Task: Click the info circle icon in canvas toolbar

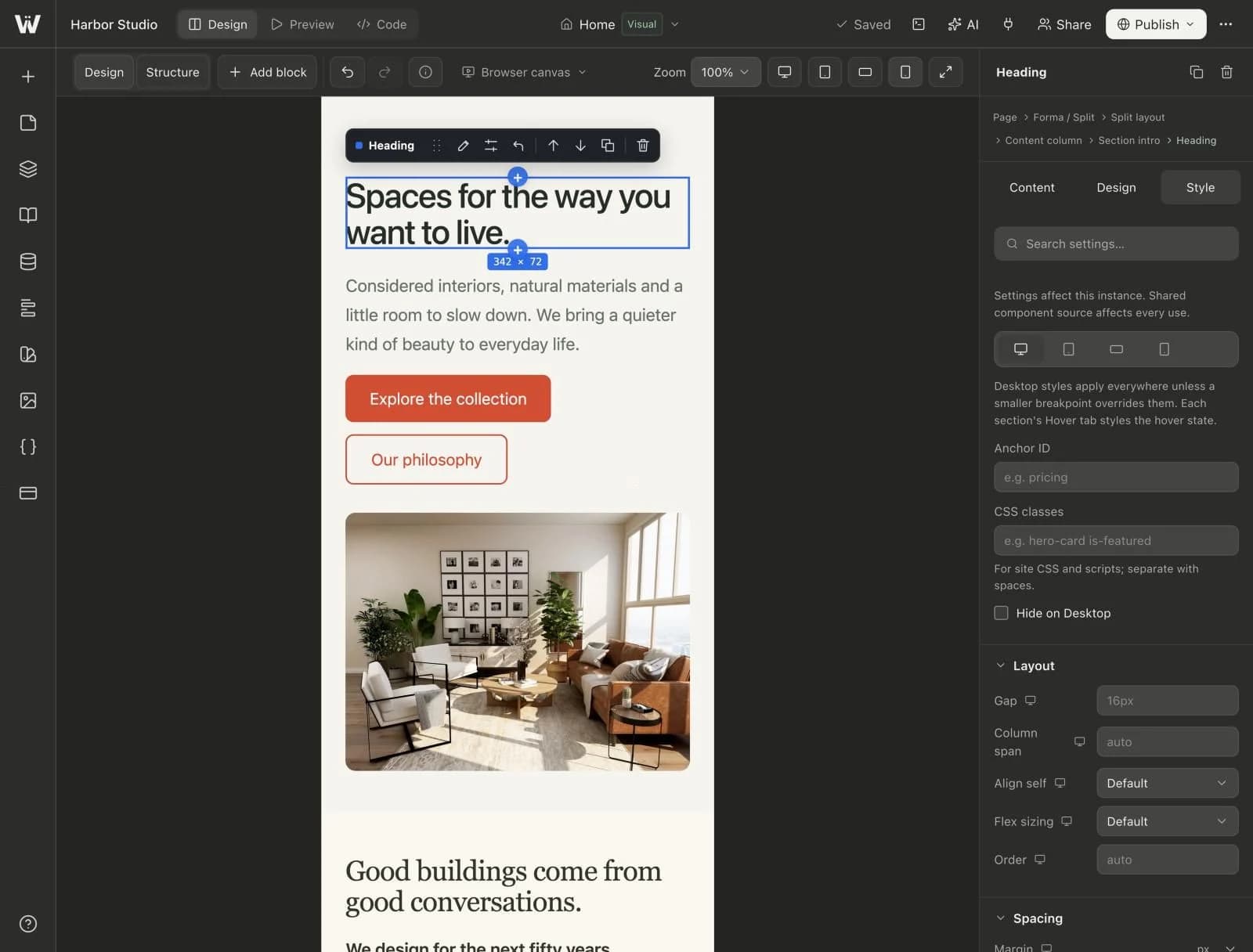Action: 425,72
